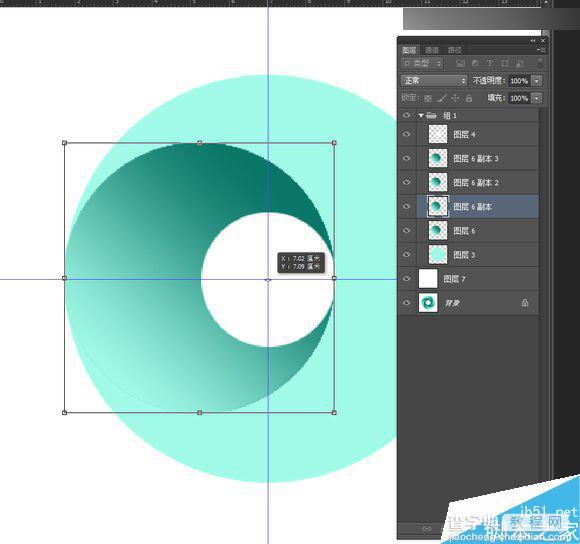The width and height of the screenshot is (580, 544).
Task: Open the 填充 fill slider arrow
Action: pos(537,98)
